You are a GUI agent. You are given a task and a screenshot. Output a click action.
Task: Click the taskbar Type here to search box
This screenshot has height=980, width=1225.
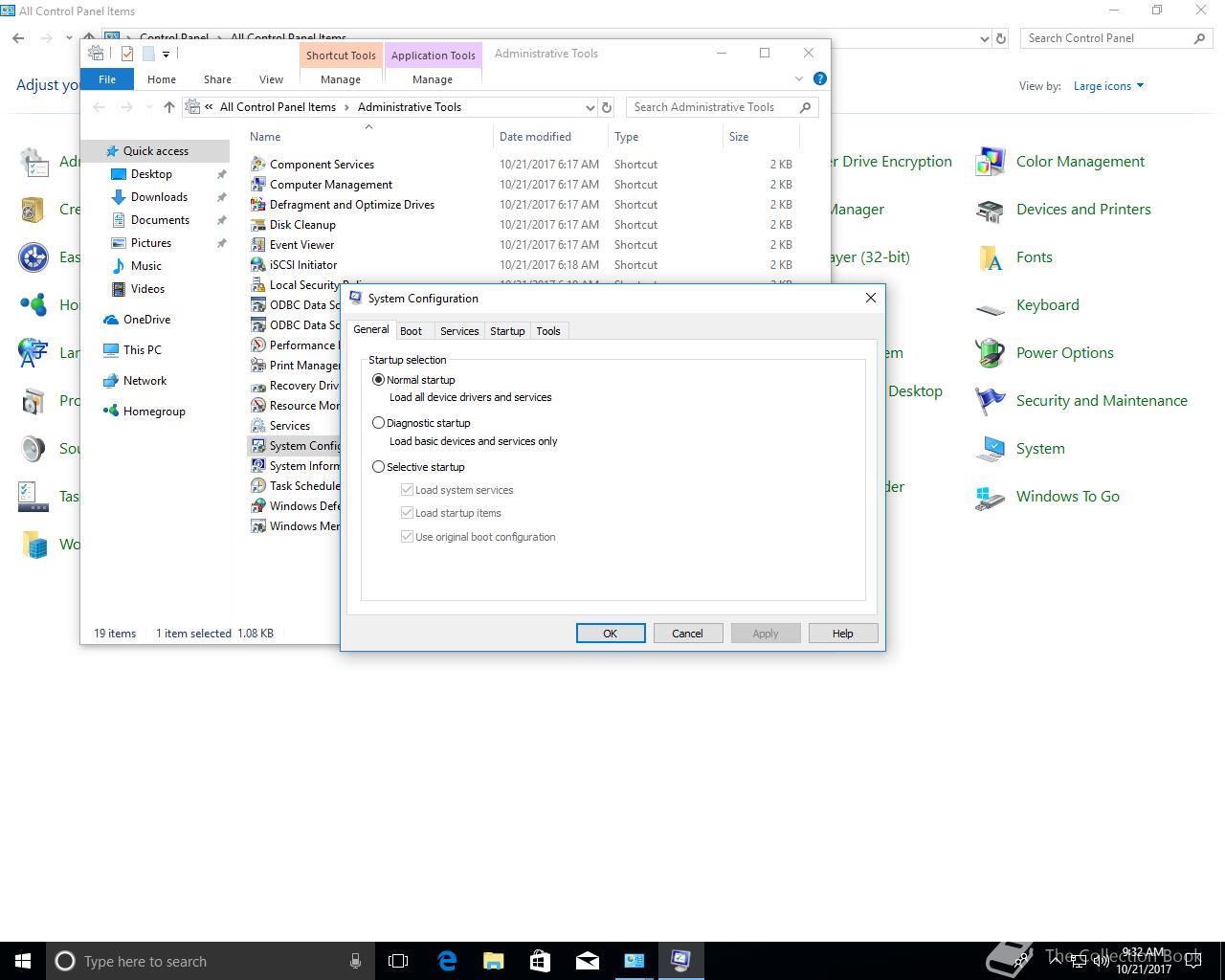point(212,961)
